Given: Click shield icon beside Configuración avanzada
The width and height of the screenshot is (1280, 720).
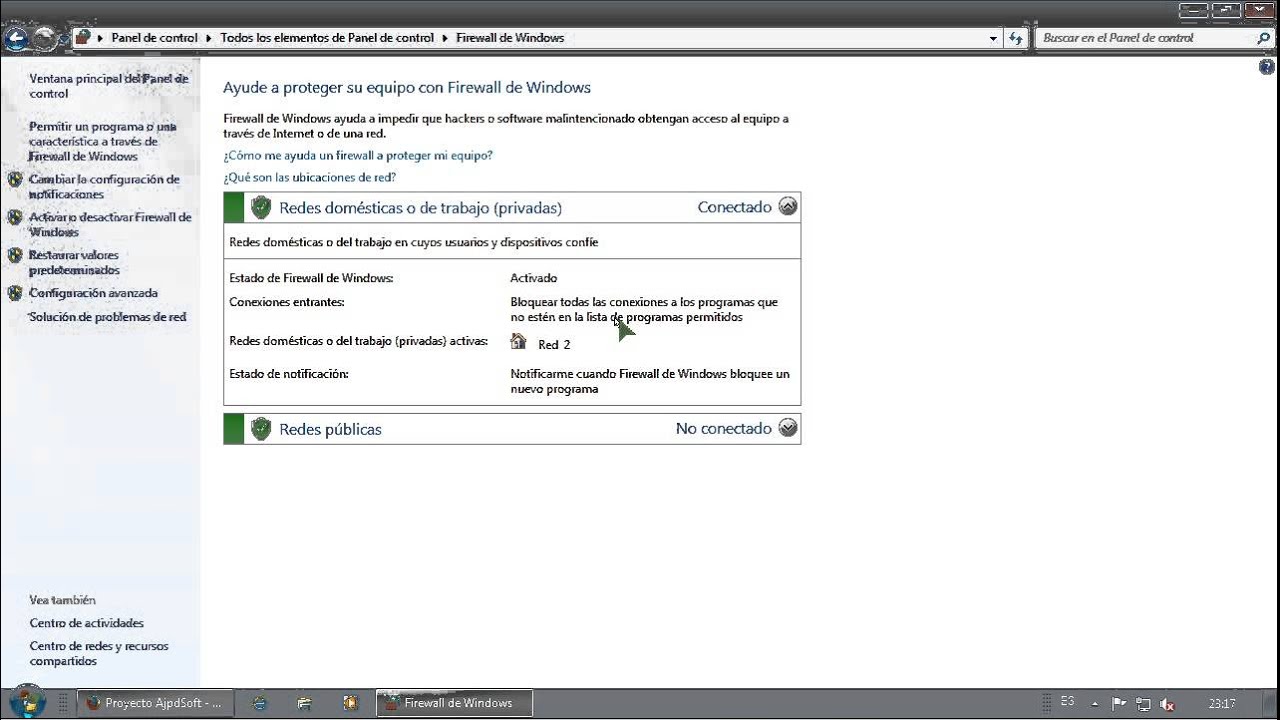Looking at the screenshot, I should [x=15, y=293].
